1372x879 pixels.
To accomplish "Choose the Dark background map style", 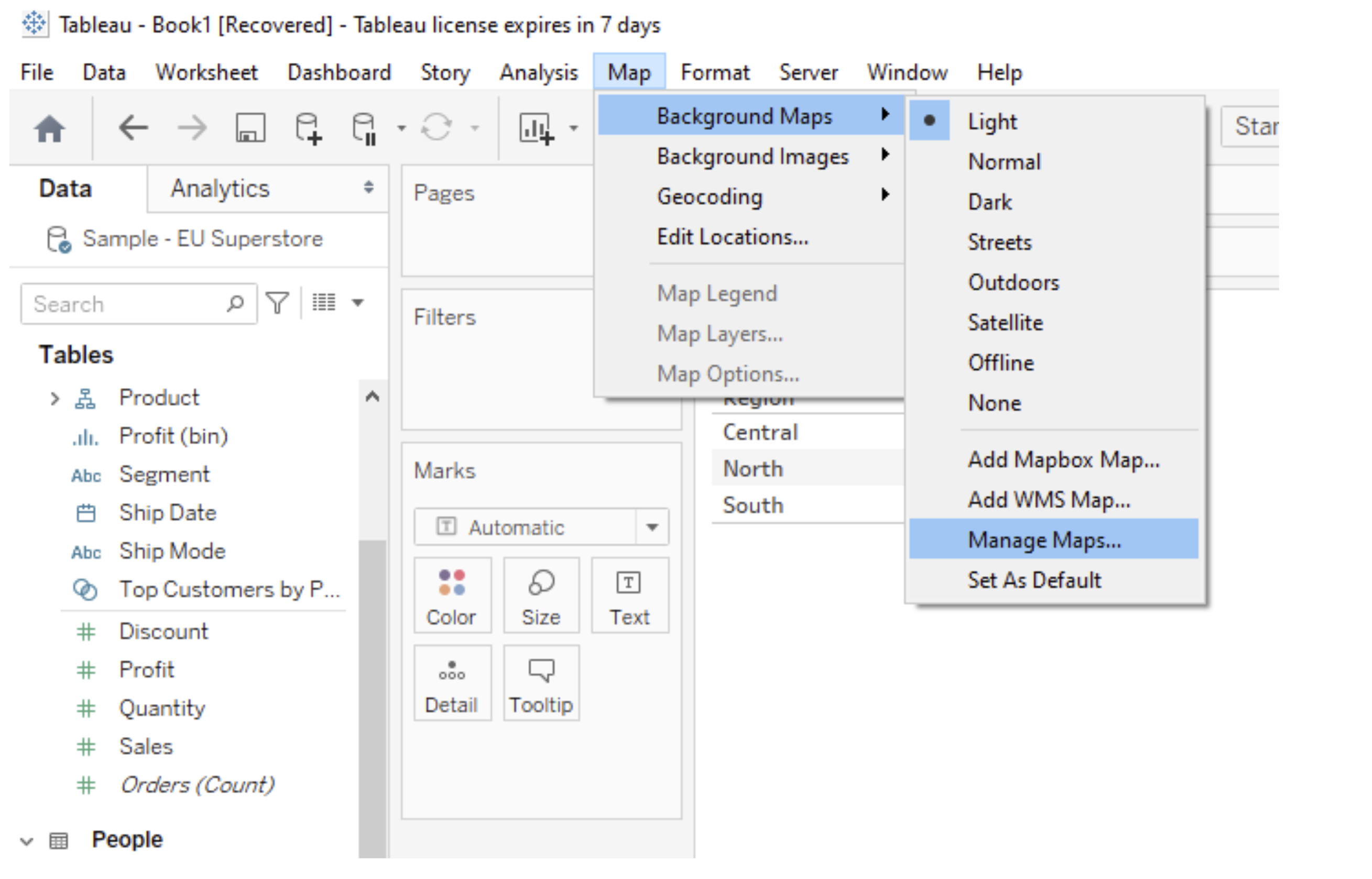I will click(989, 202).
